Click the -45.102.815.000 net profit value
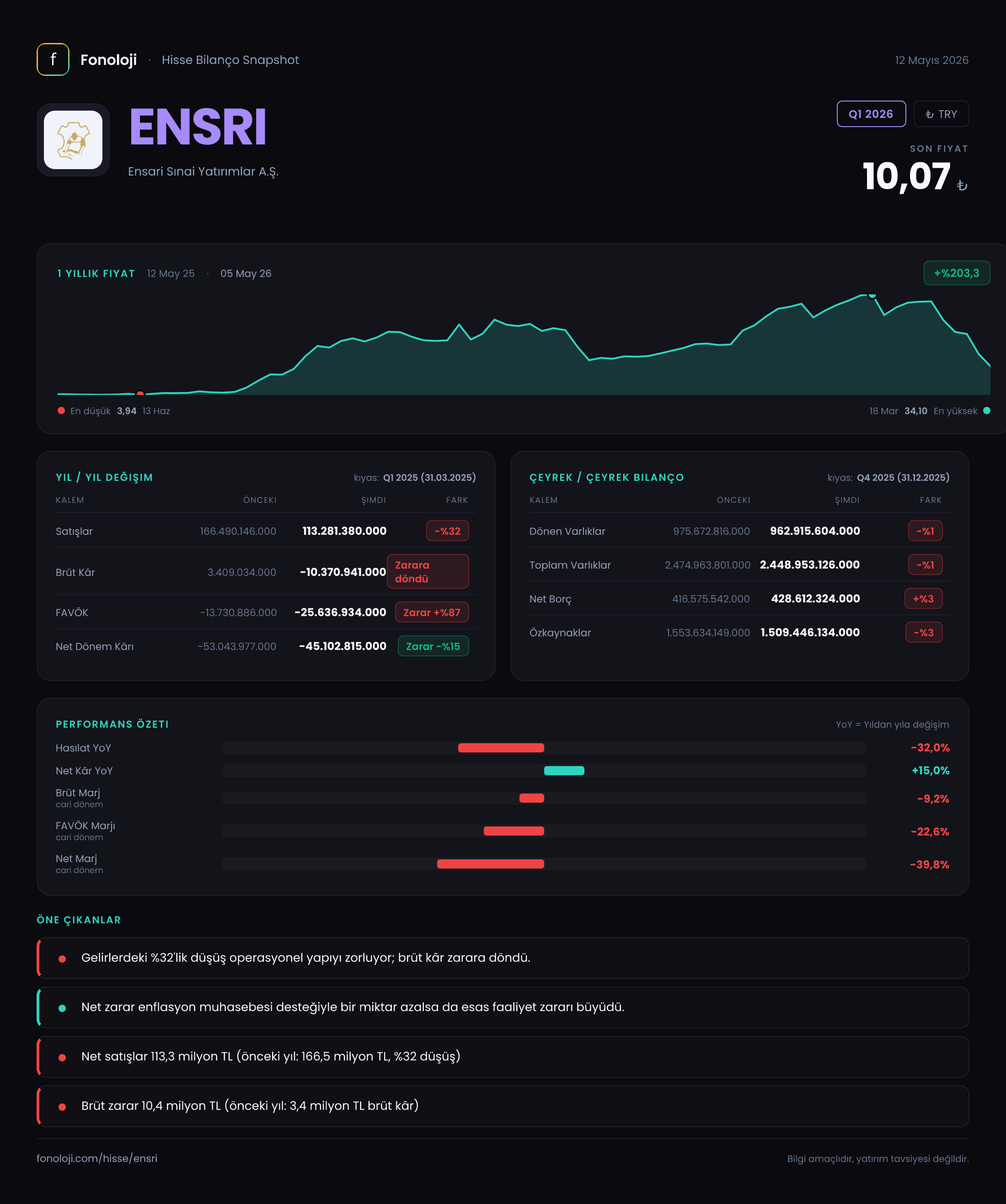This screenshot has height=1204, width=1006. (342, 646)
